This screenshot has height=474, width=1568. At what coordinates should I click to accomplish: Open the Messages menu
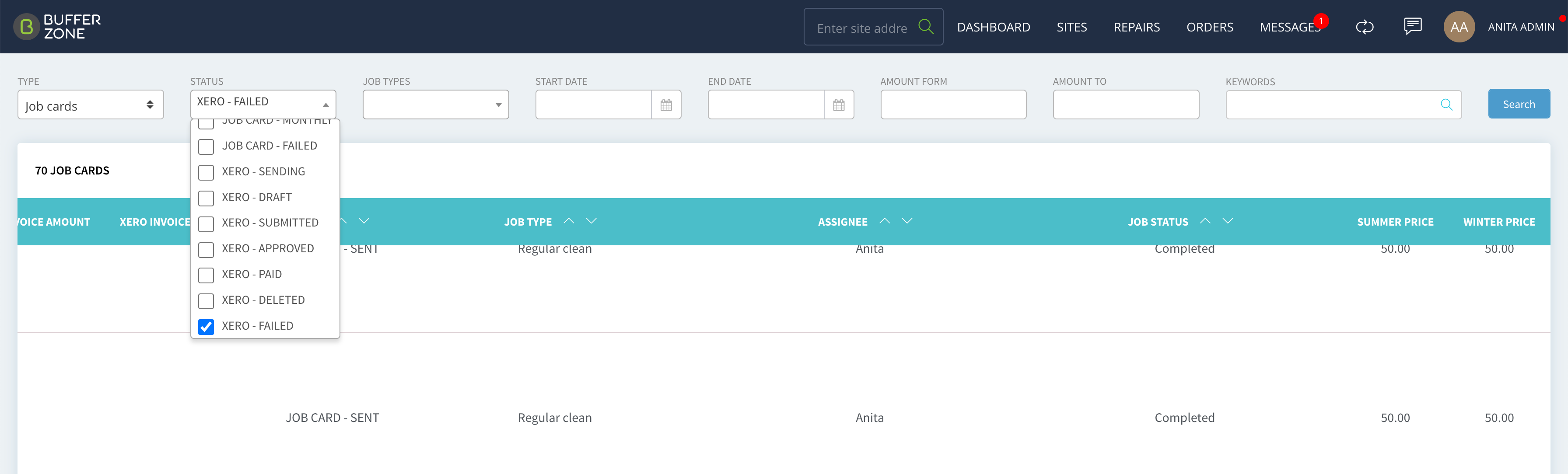[1290, 28]
